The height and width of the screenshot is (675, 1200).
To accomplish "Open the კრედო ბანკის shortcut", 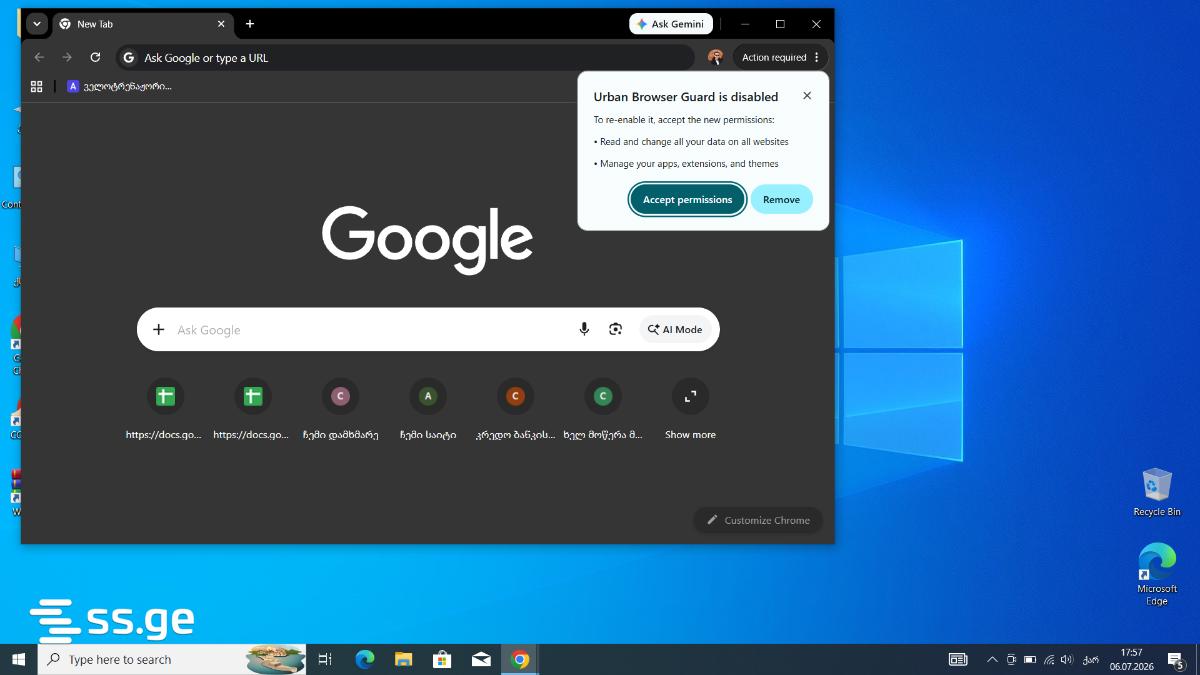I will [x=515, y=409].
